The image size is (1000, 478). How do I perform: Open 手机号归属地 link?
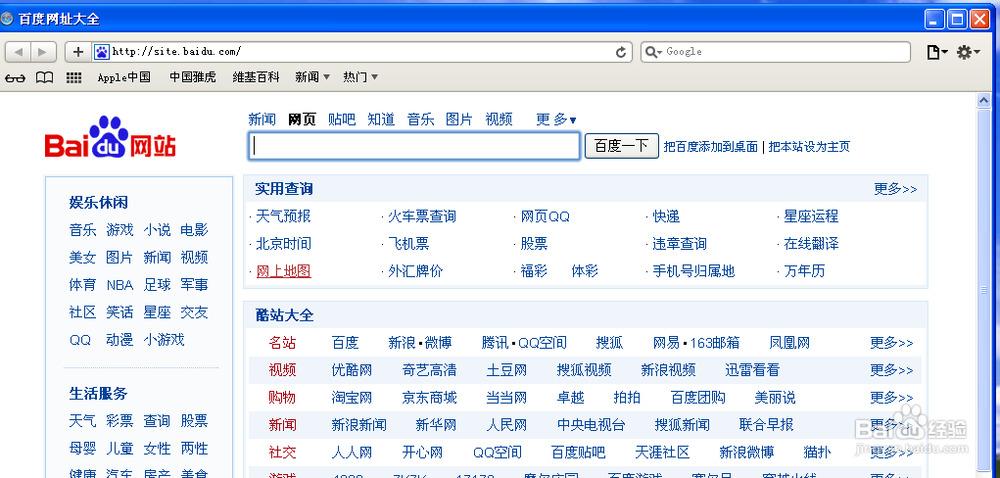694,271
